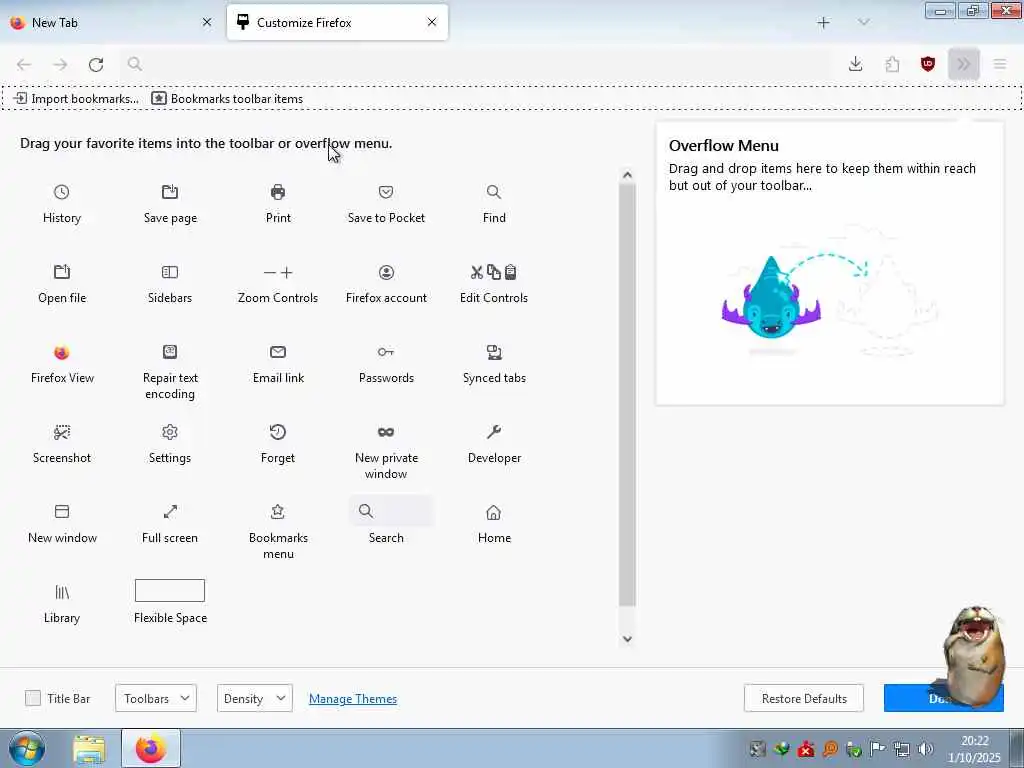The width and height of the screenshot is (1024, 768).
Task: Click the scroll down arrow of palette
Action: point(627,639)
